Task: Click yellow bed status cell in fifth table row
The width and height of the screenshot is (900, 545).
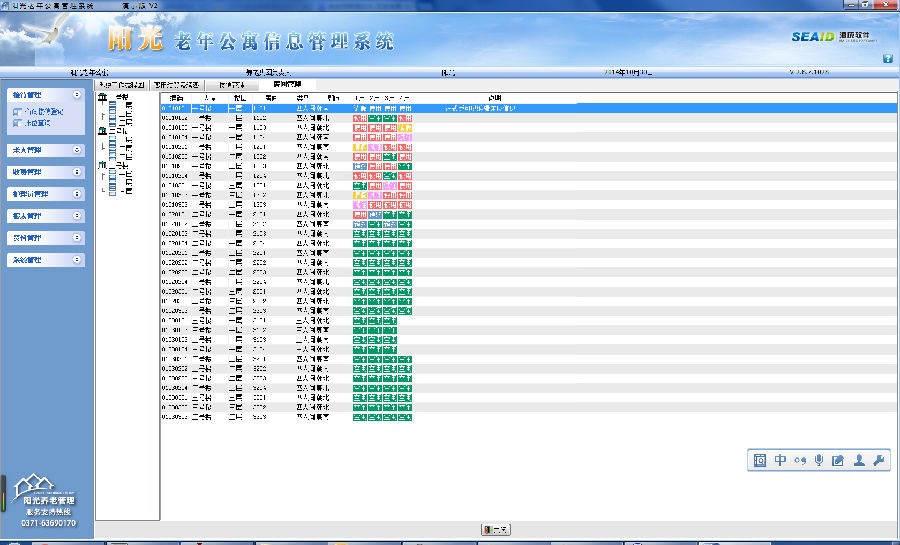Action: [360, 147]
